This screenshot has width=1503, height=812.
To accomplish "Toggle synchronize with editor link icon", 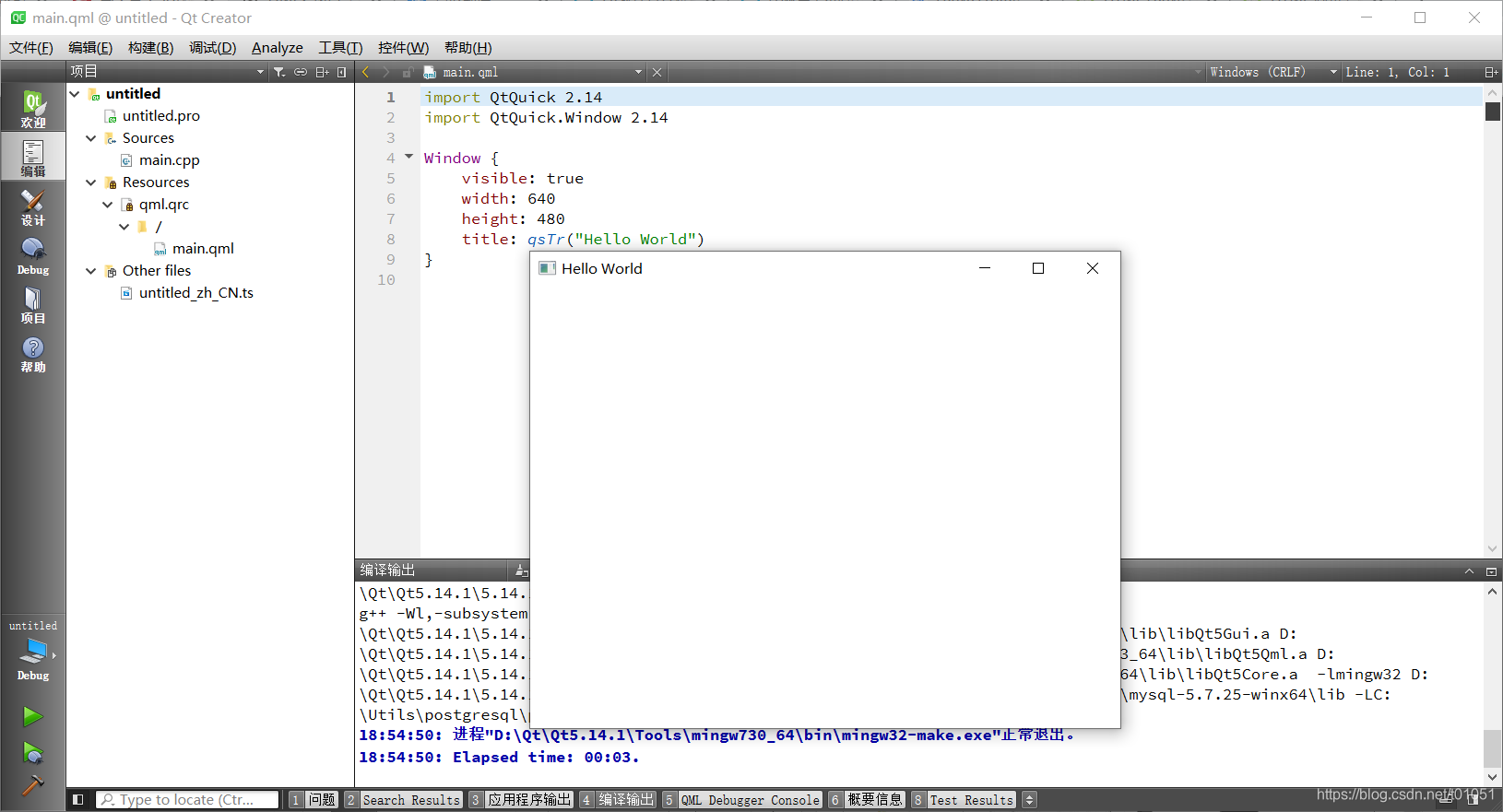I will [x=301, y=72].
